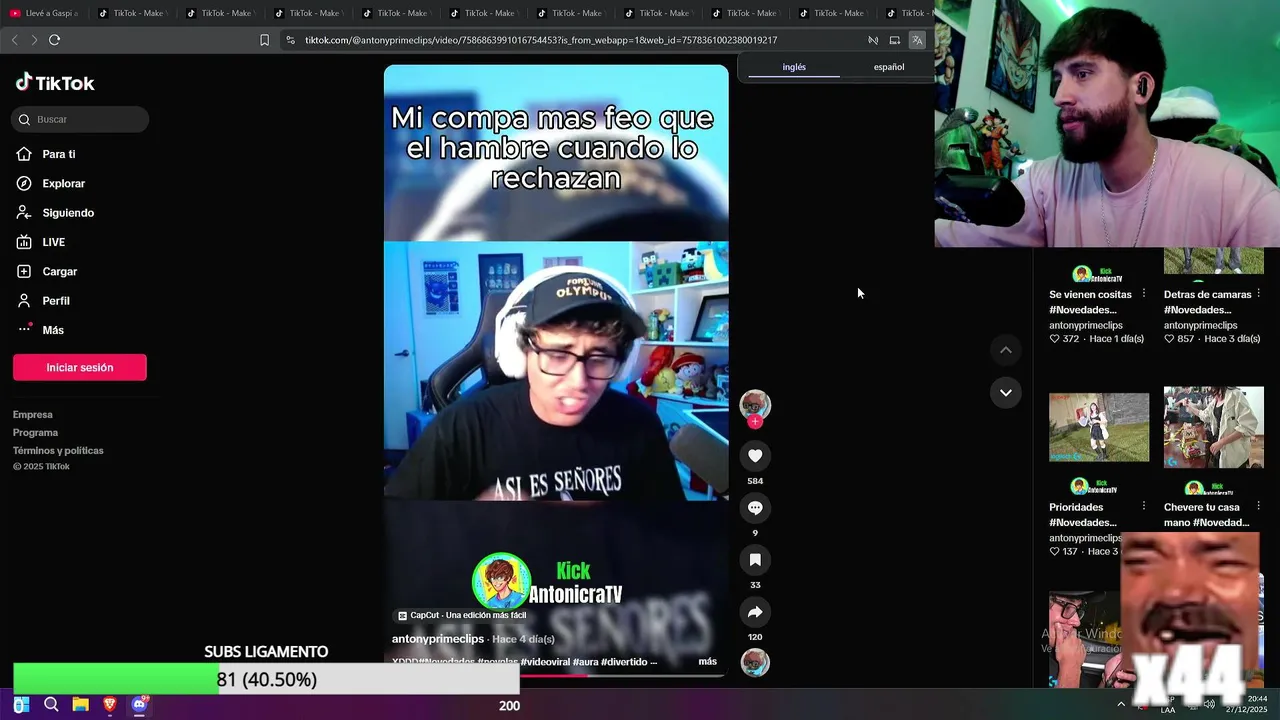Reload the page
The image size is (1280, 720).
click(x=54, y=40)
